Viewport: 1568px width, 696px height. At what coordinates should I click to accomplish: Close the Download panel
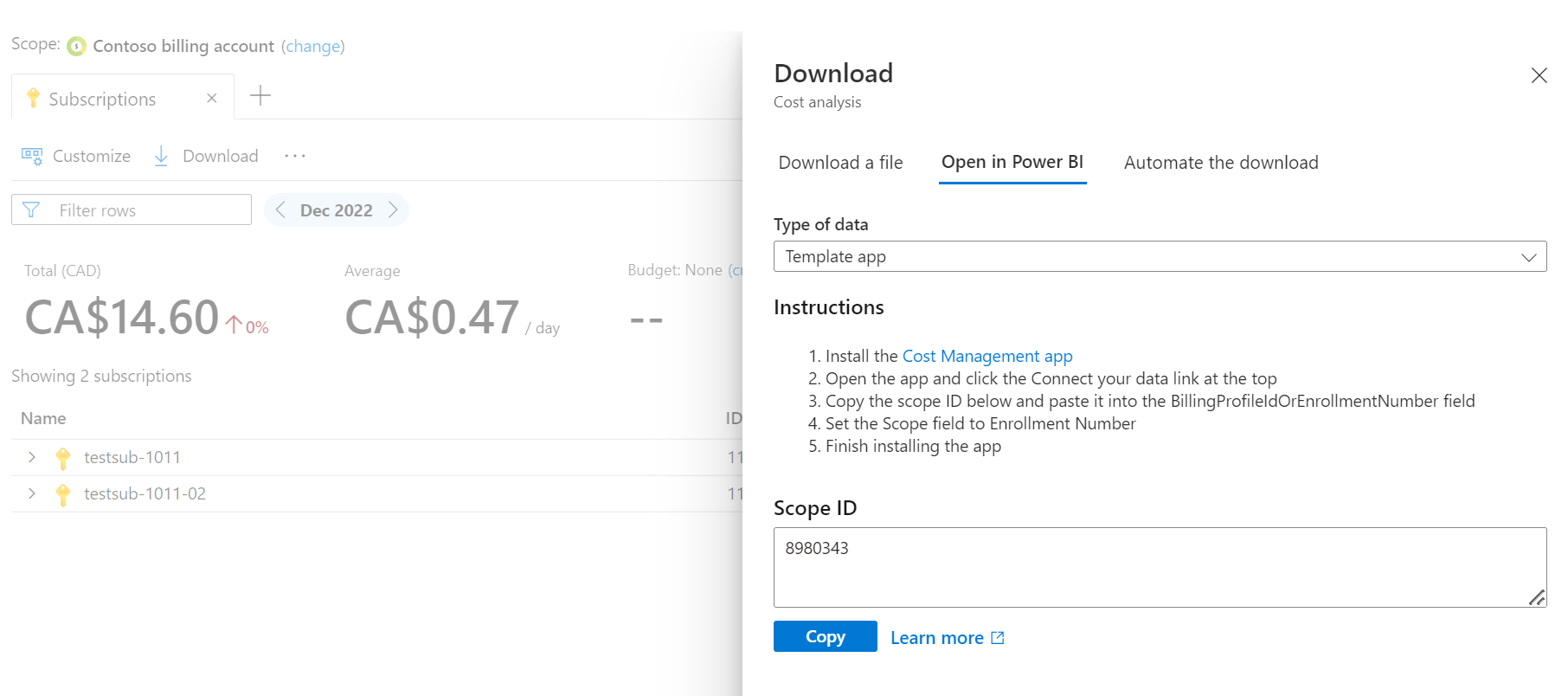(1539, 75)
